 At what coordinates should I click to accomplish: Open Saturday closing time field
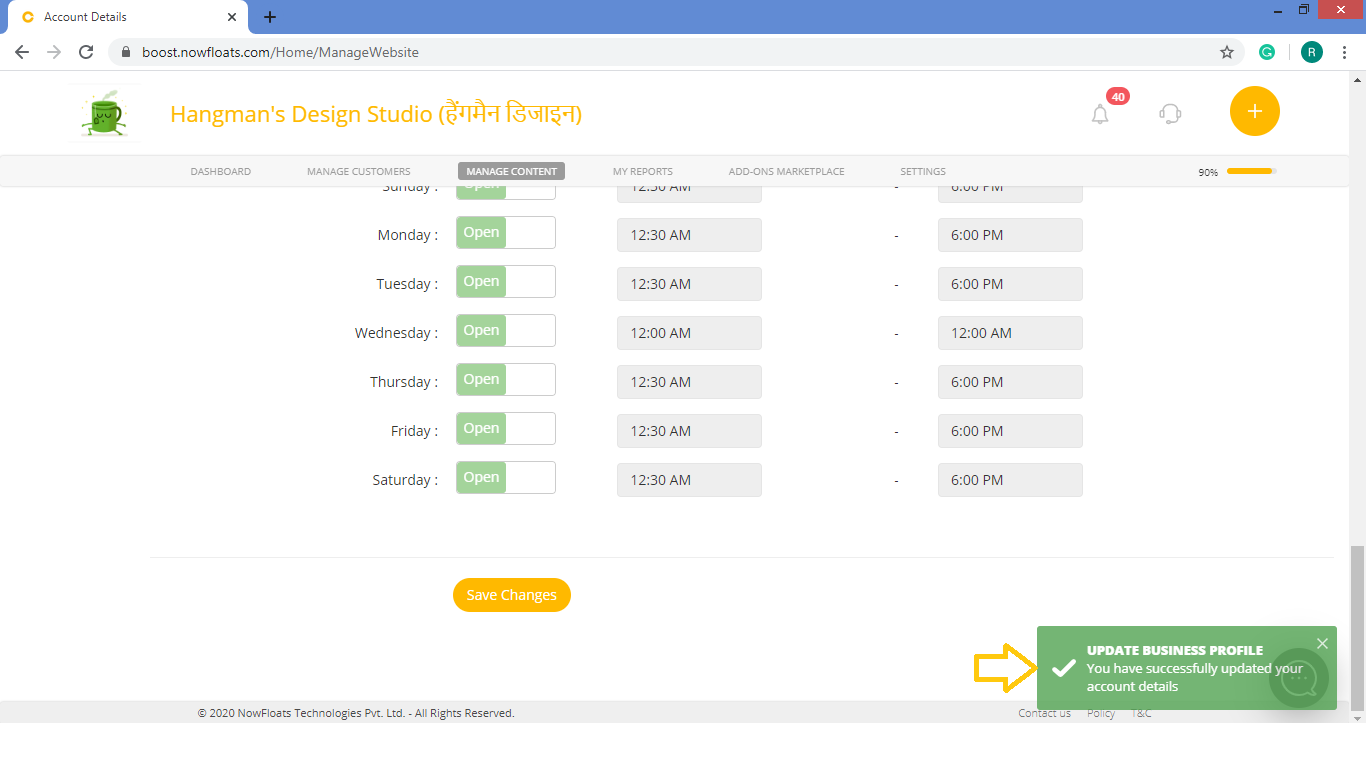1010,480
